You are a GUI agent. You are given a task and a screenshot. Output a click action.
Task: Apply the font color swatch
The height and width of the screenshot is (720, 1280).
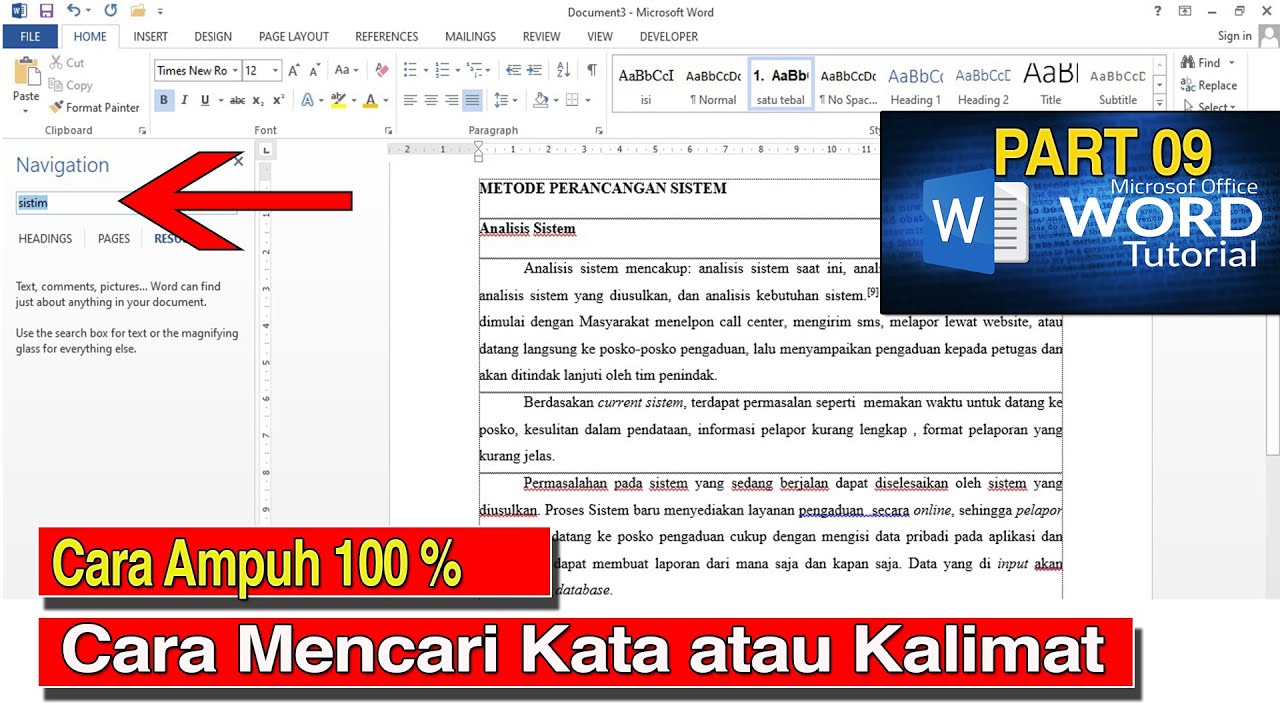click(x=370, y=100)
